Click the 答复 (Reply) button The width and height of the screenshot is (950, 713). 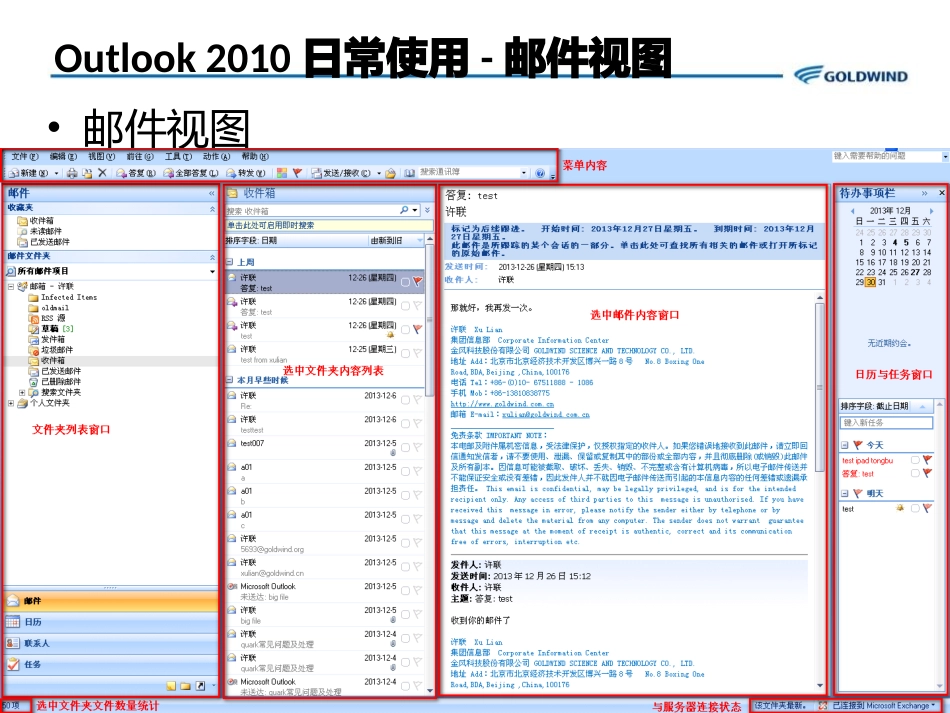(136, 173)
